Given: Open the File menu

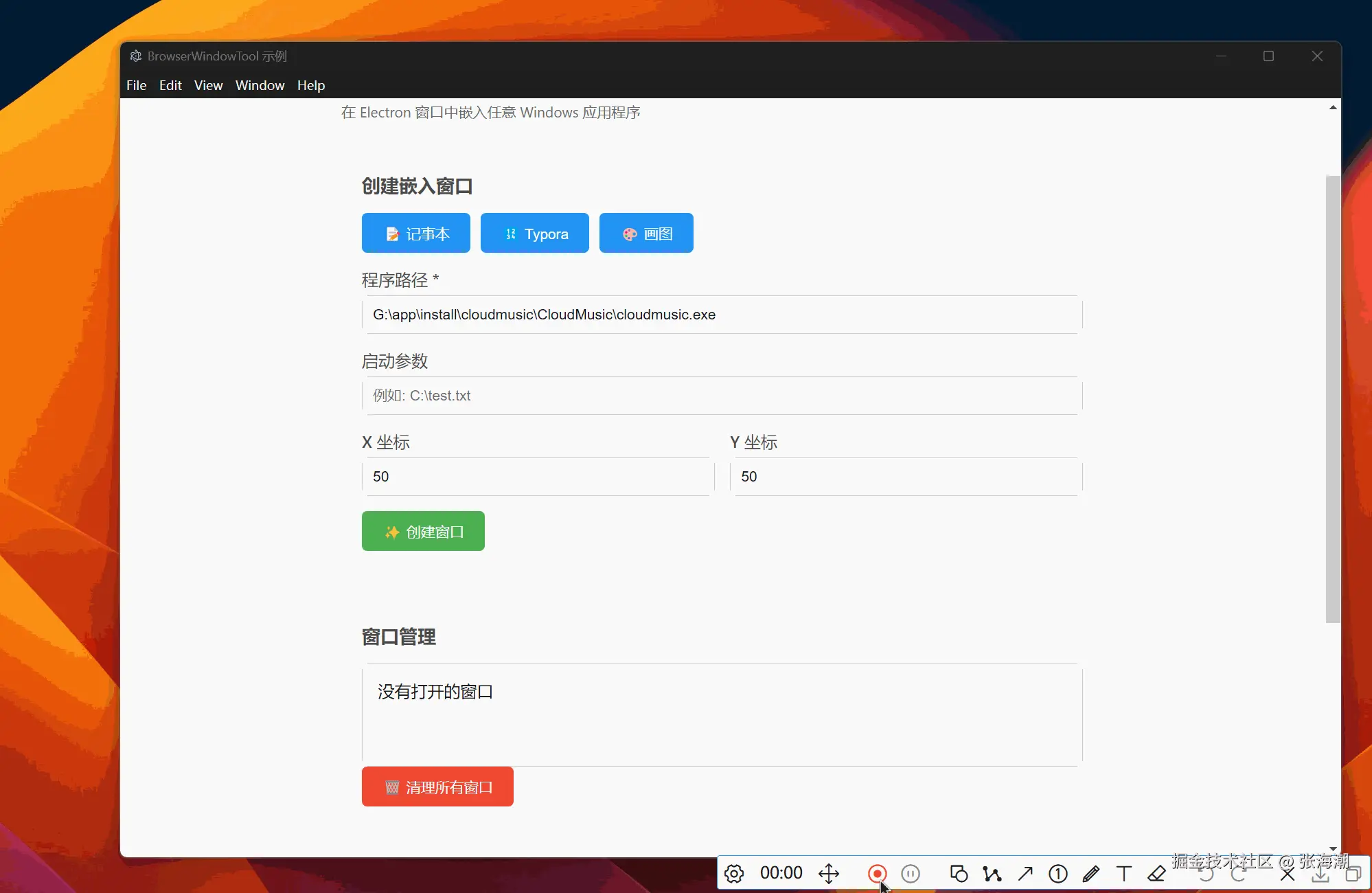Looking at the screenshot, I should [x=136, y=85].
